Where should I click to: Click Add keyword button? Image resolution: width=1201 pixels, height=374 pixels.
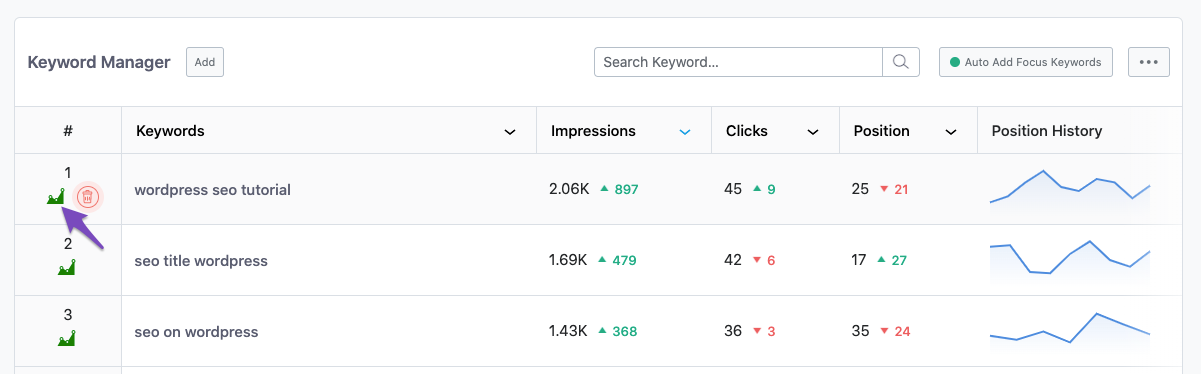coord(205,62)
